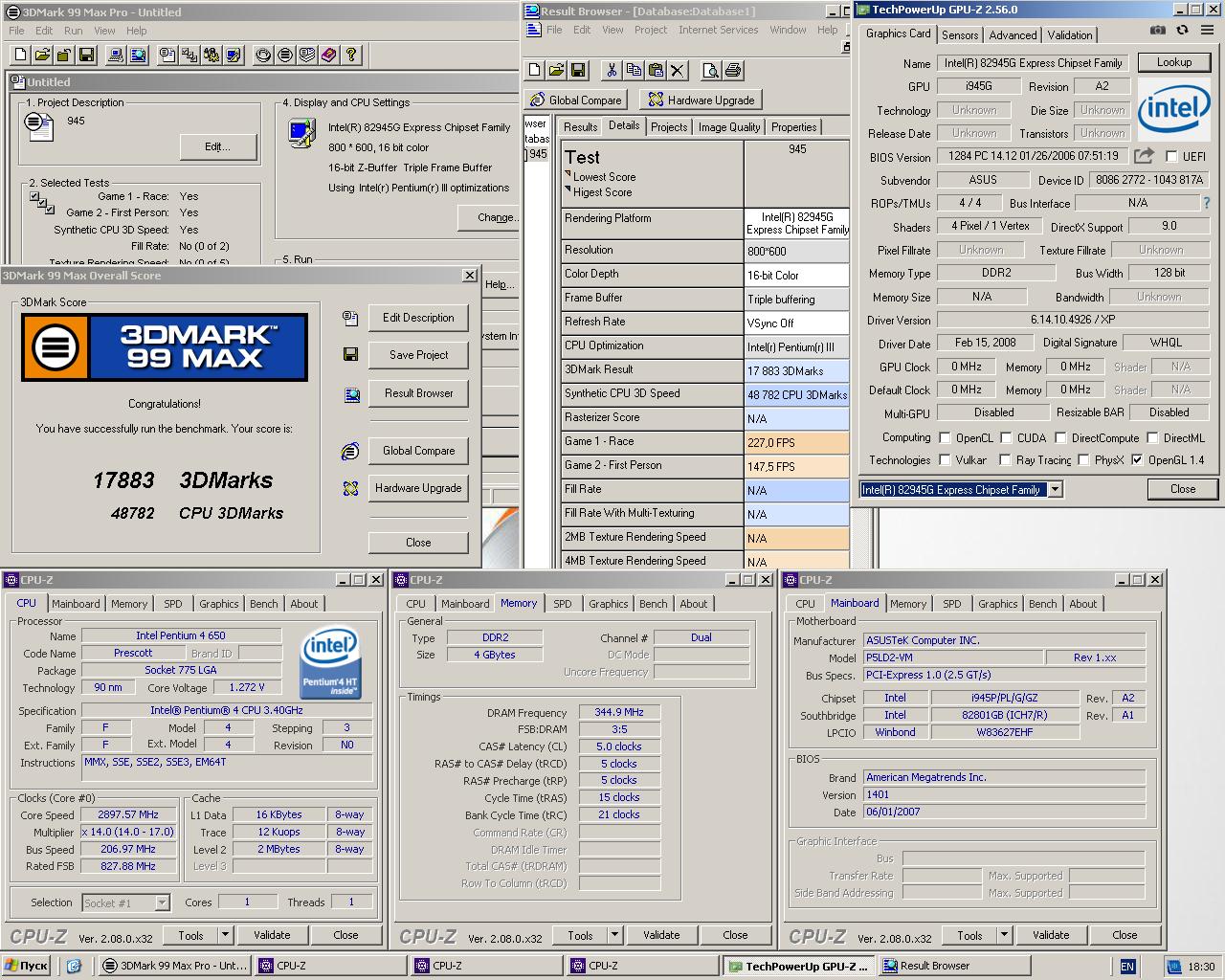Click the Open project folder icon in 3DMark

42,55
